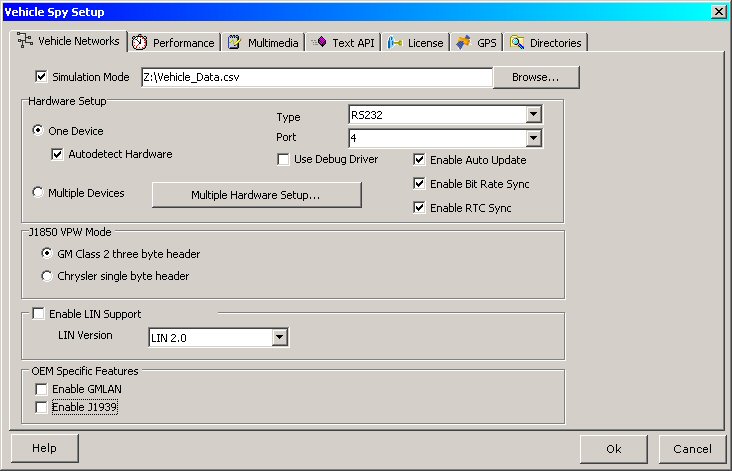Click the Text API tab icon
This screenshot has width=732, height=471.
click(318, 43)
